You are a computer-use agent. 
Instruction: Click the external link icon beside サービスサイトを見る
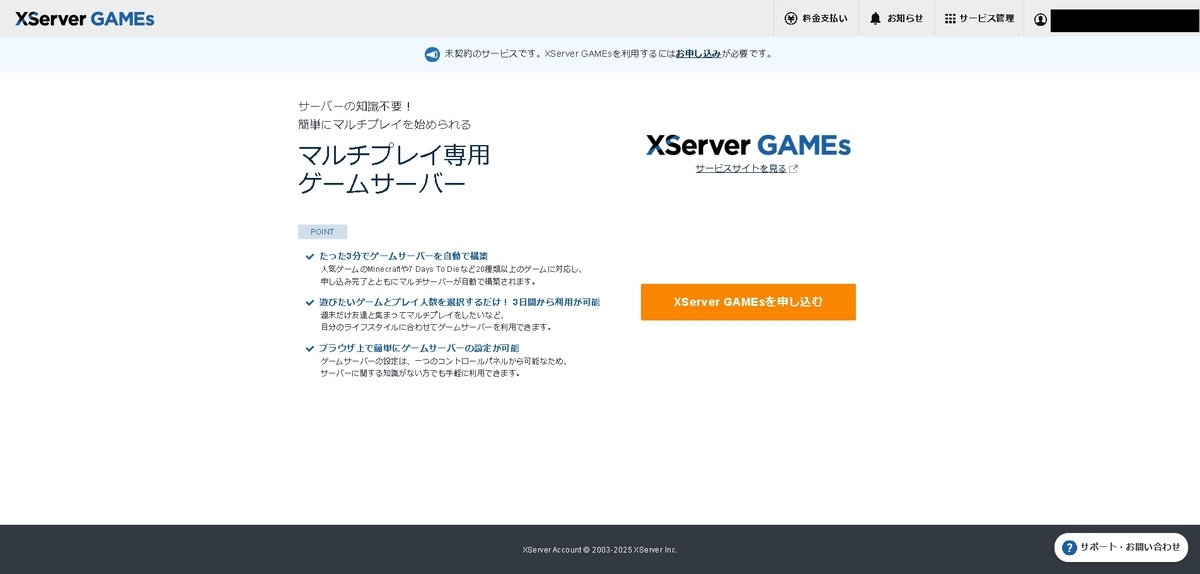[794, 169]
